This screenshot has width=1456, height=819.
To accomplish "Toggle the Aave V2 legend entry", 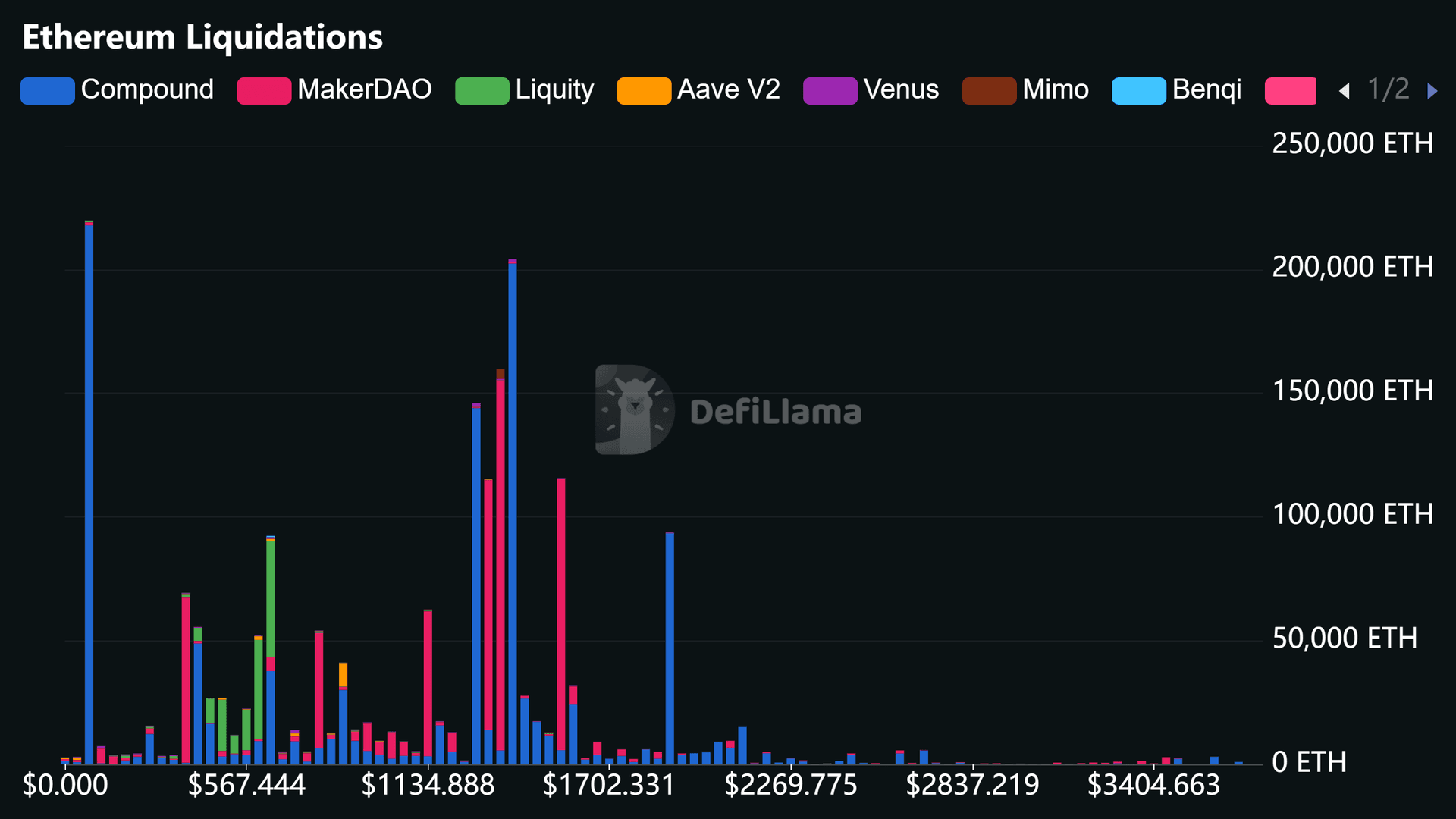I will click(728, 89).
